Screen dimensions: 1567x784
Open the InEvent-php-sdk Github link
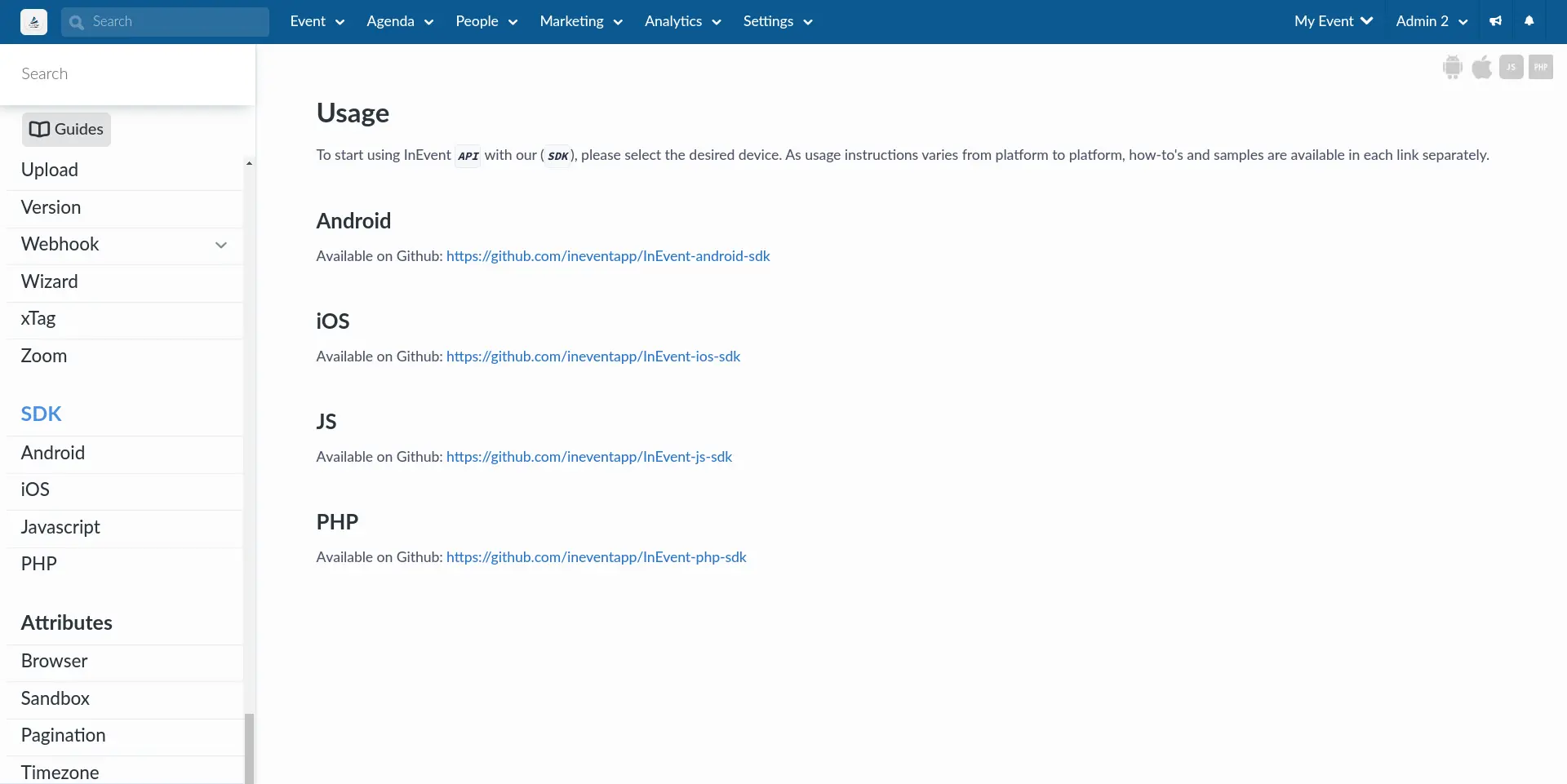tap(597, 557)
